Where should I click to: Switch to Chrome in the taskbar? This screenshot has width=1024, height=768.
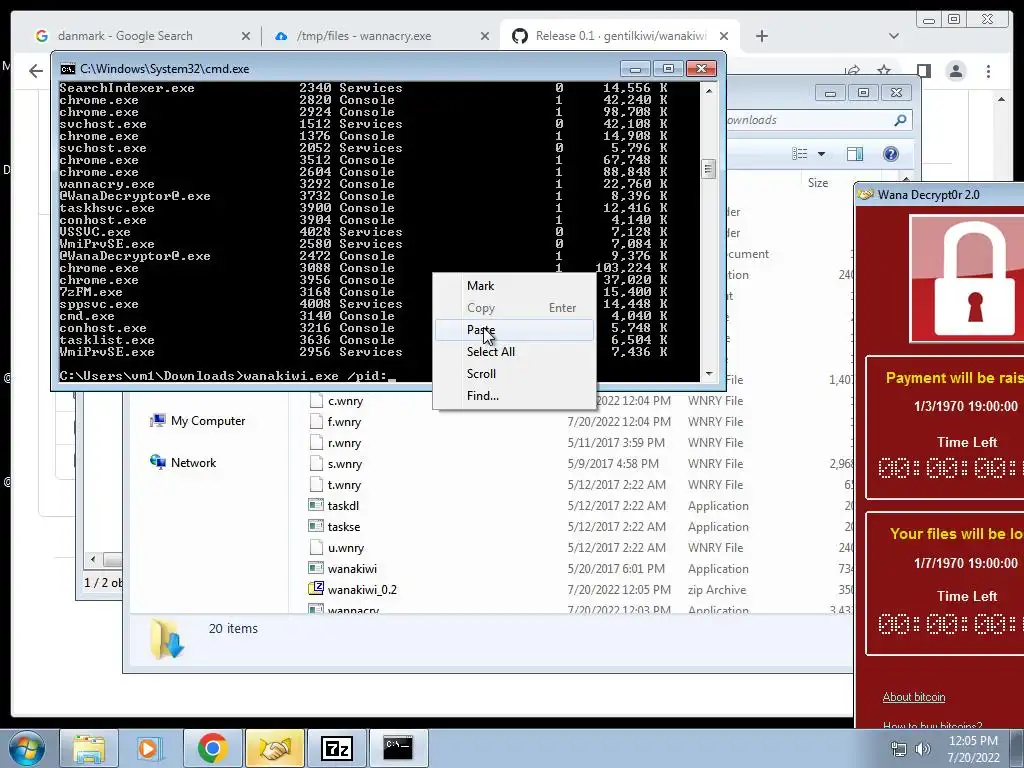tap(212, 748)
